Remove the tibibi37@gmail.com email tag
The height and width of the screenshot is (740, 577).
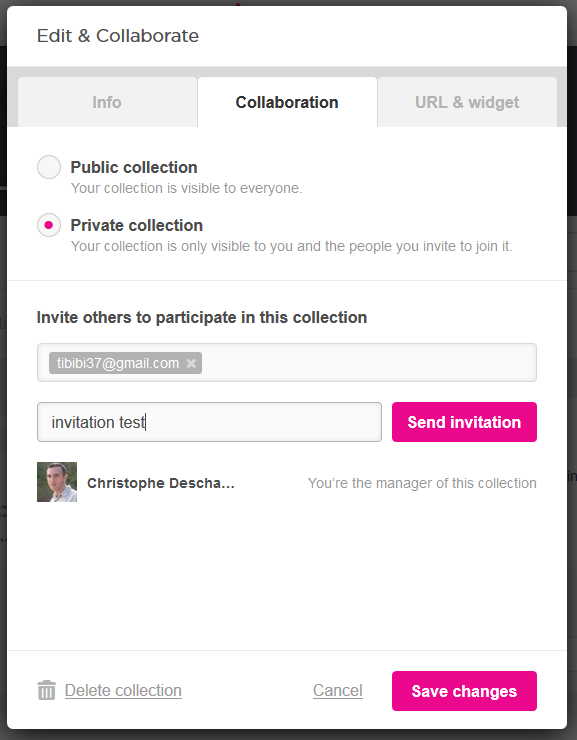[x=191, y=363]
